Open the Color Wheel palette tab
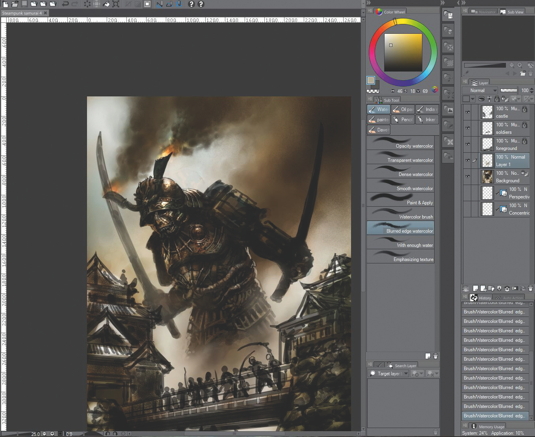Image resolution: width=535 pixels, height=437 pixels. click(390, 12)
